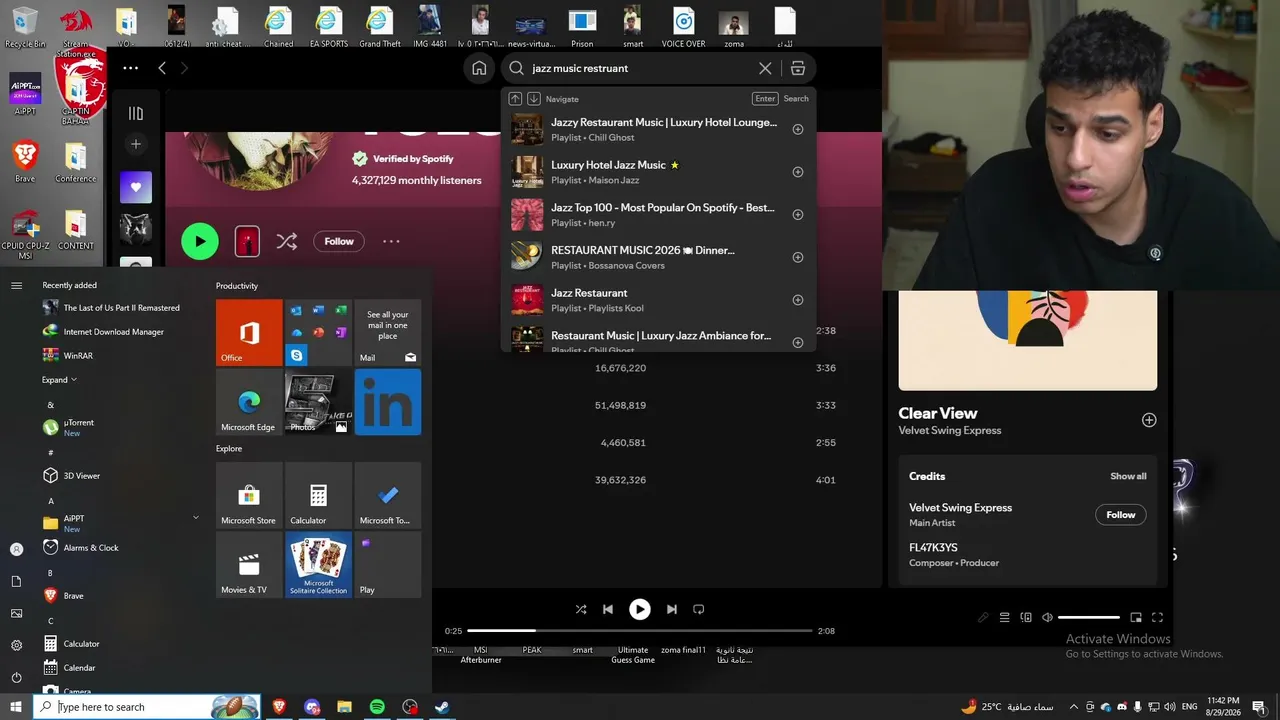Open the Microsoft Edge tile

249,402
